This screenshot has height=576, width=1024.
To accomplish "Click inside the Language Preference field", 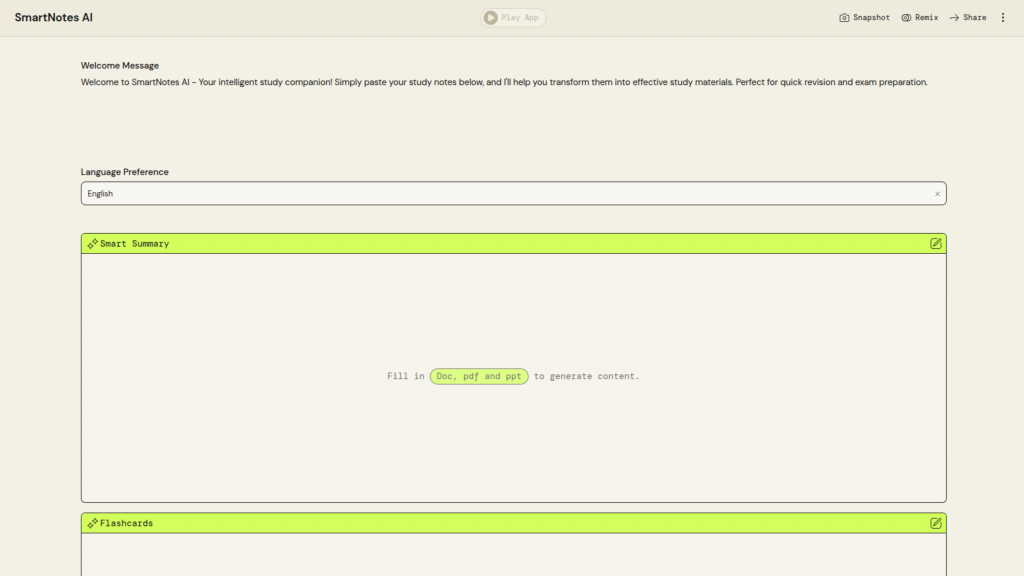I will point(500,194).
